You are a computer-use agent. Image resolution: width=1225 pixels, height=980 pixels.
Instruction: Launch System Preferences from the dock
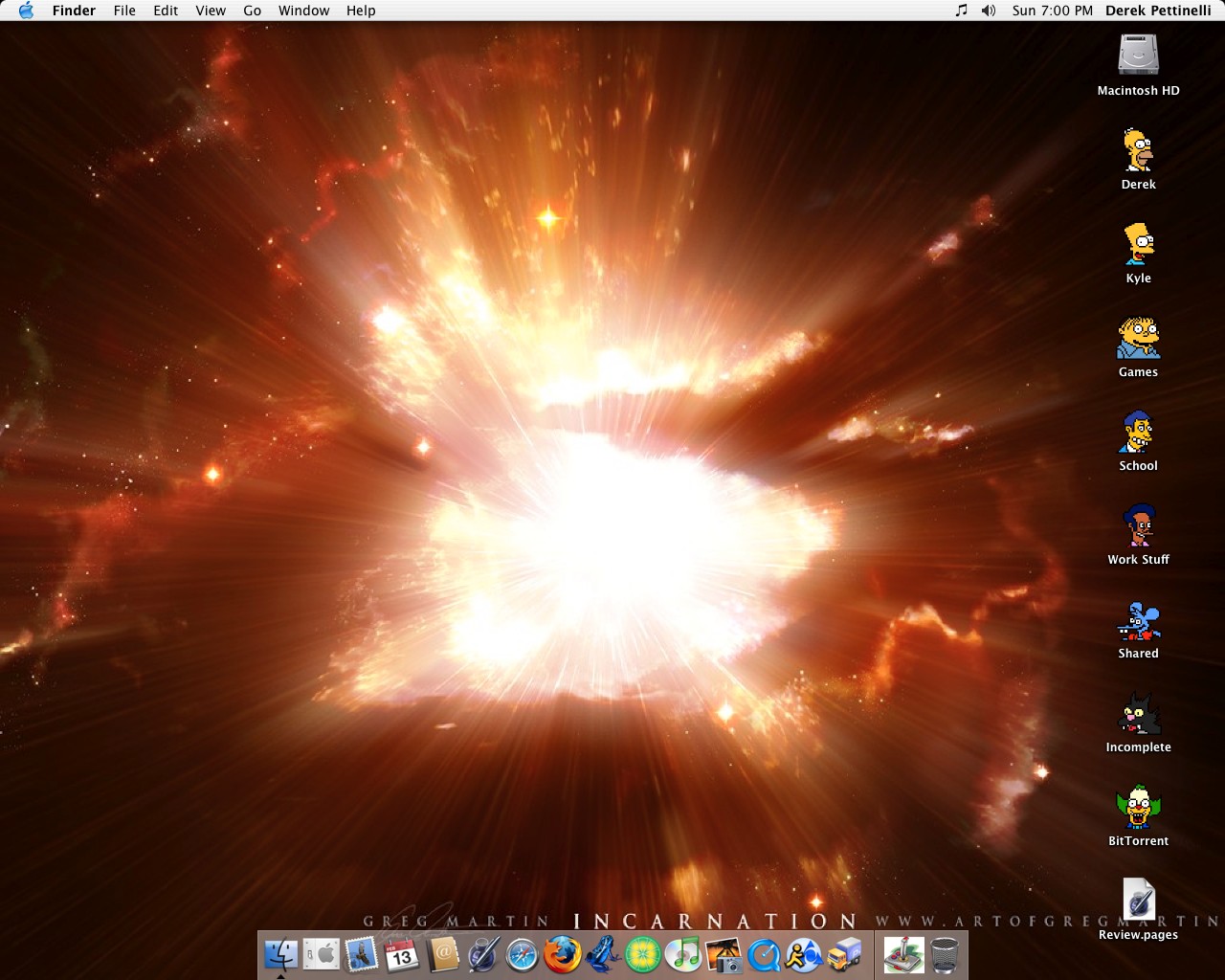coord(322,954)
